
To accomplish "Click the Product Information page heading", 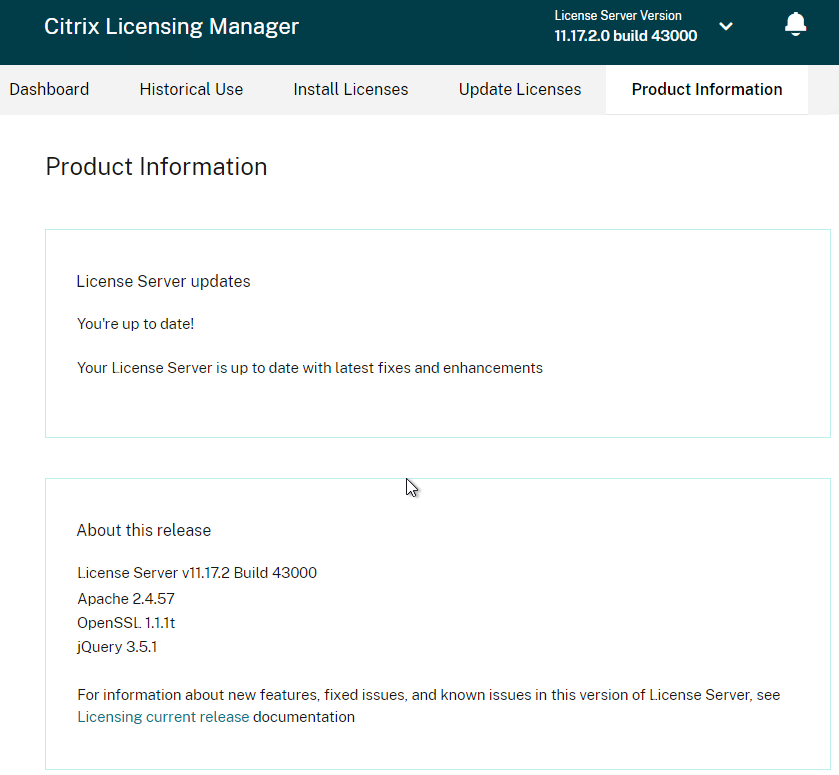I will tap(156, 166).
